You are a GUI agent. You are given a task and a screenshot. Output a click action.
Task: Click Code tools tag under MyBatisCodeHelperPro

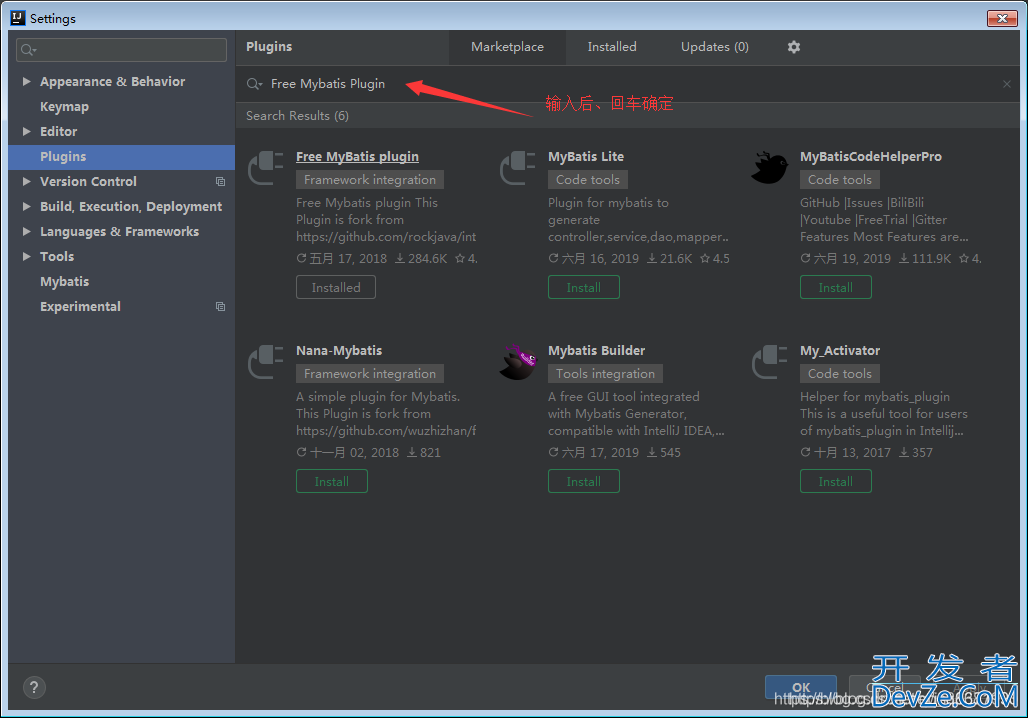[x=840, y=180]
